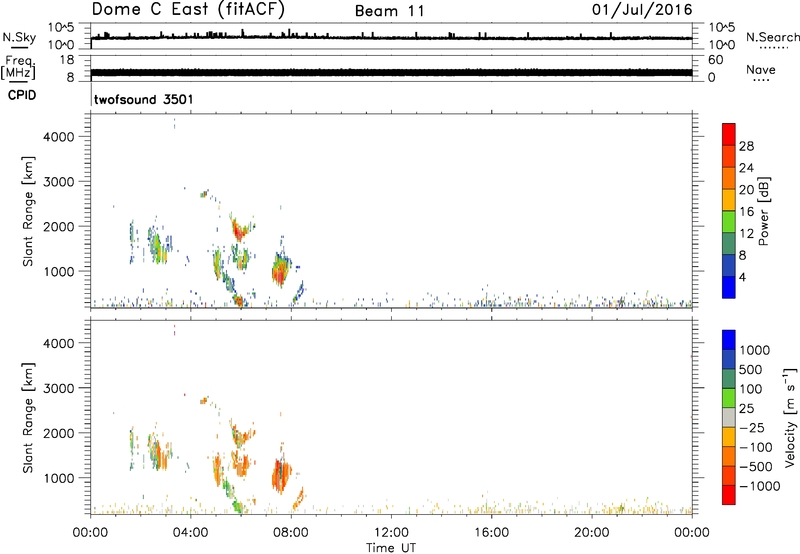
Task: Click the "Dome C East (fitACF)" plot title
Action: (x=188, y=10)
